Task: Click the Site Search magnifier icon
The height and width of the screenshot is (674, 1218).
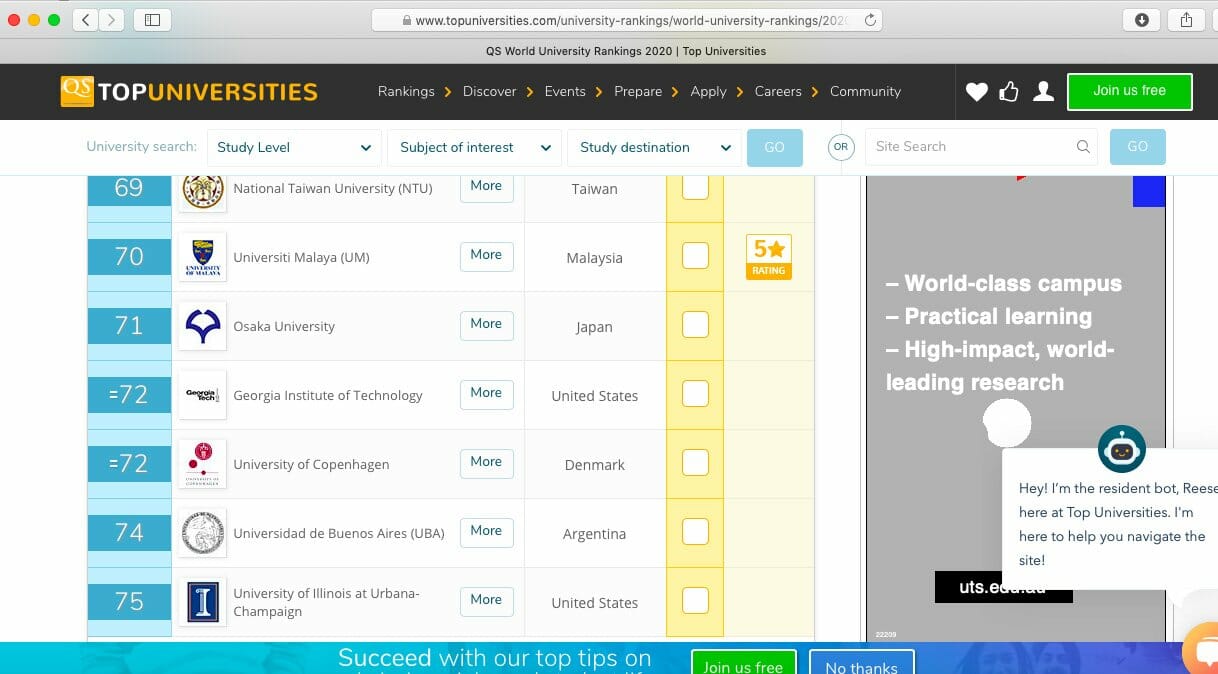Action: [x=1083, y=147]
